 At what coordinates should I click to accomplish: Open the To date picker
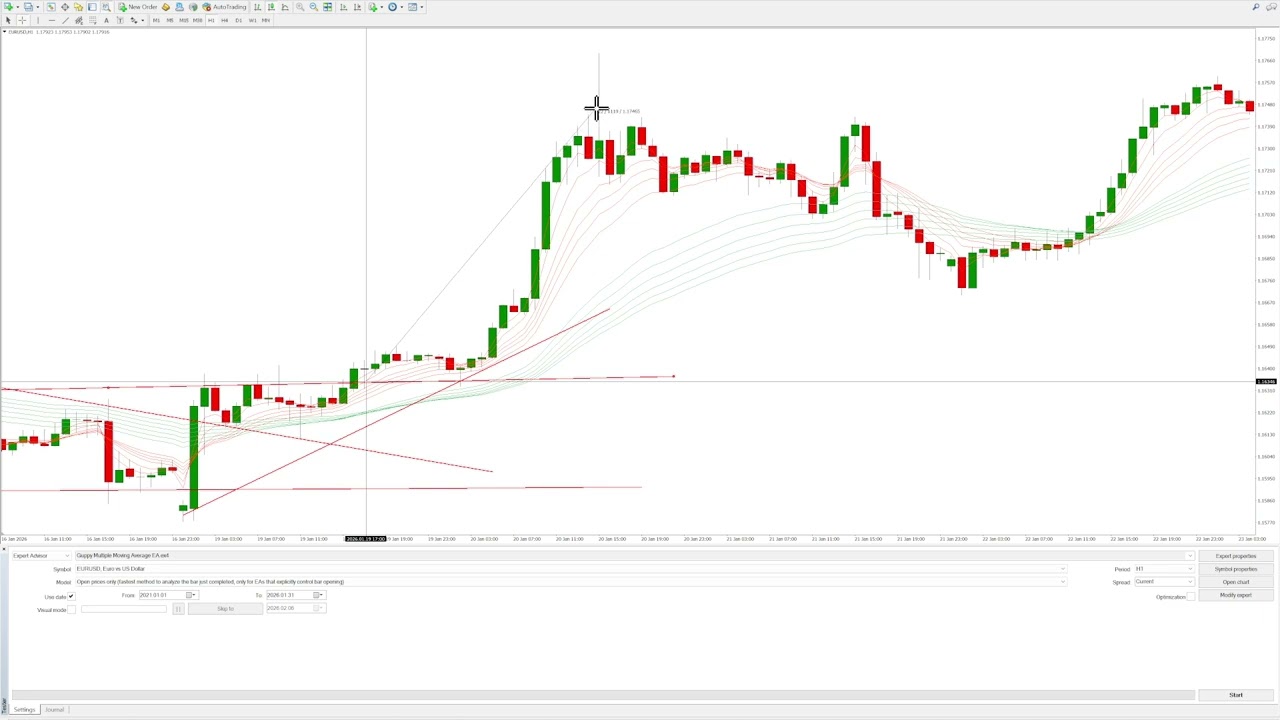coord(318,595)
